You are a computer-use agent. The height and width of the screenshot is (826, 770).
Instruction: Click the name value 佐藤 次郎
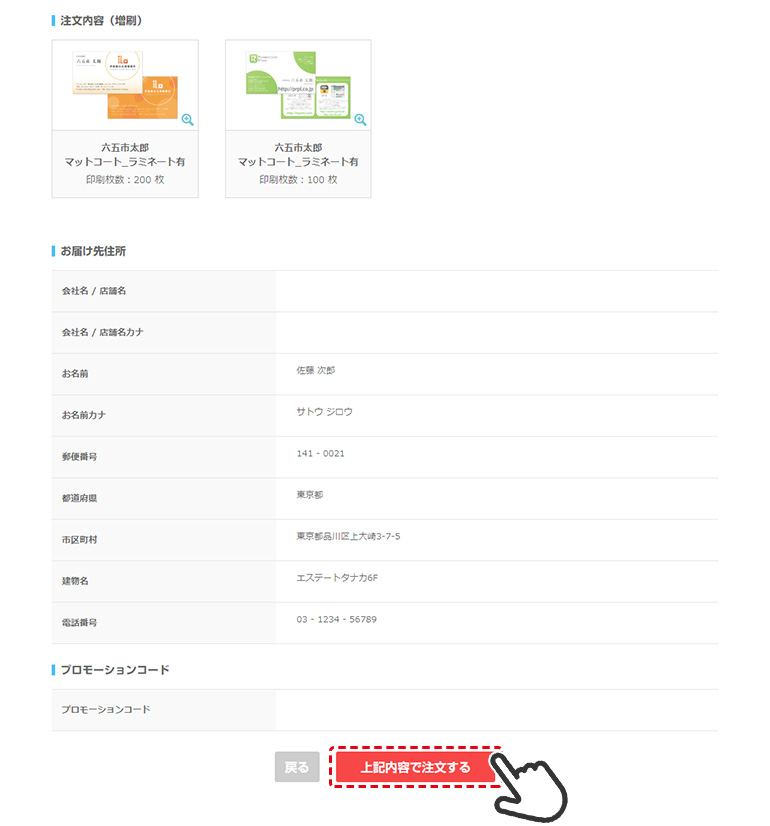(315, 370)
